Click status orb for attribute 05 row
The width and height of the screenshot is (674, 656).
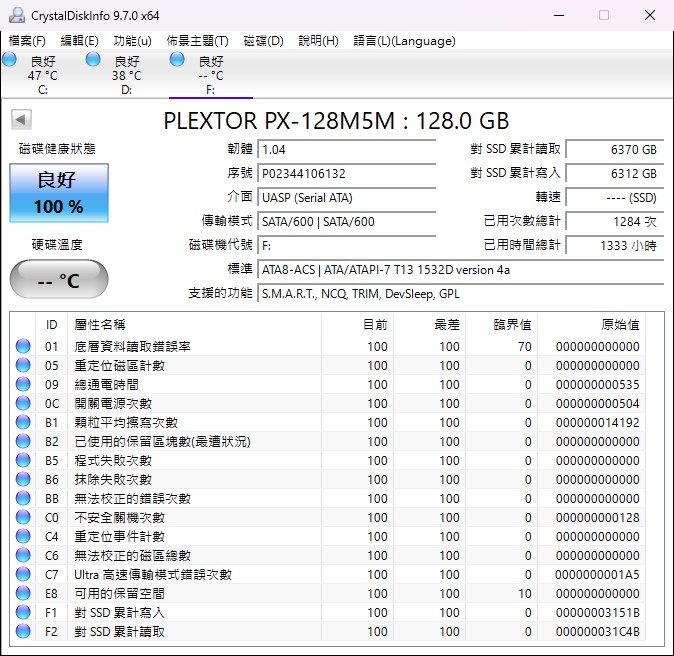click(23, 365)
